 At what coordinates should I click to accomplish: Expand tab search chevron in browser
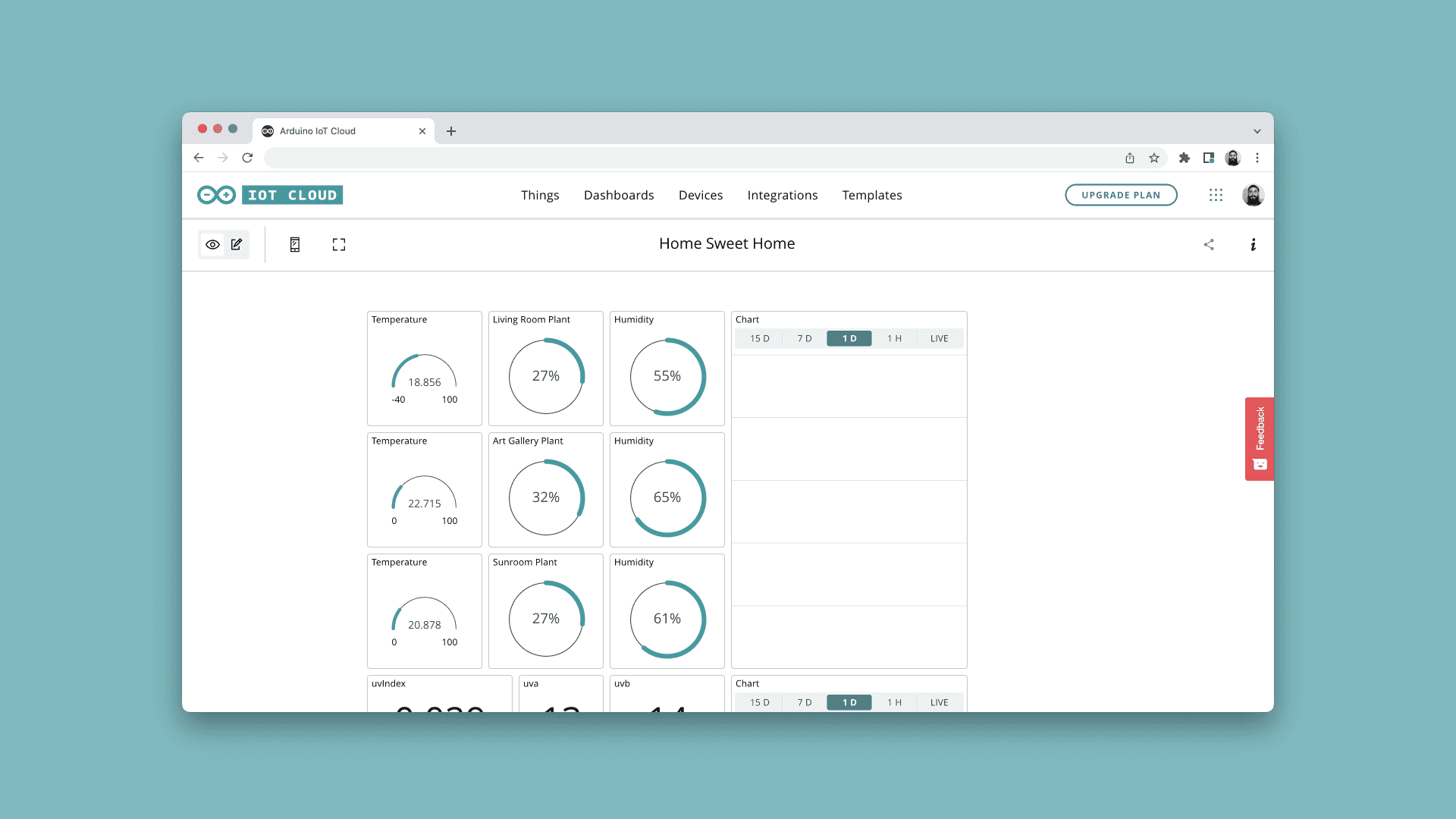(1257, 131)
